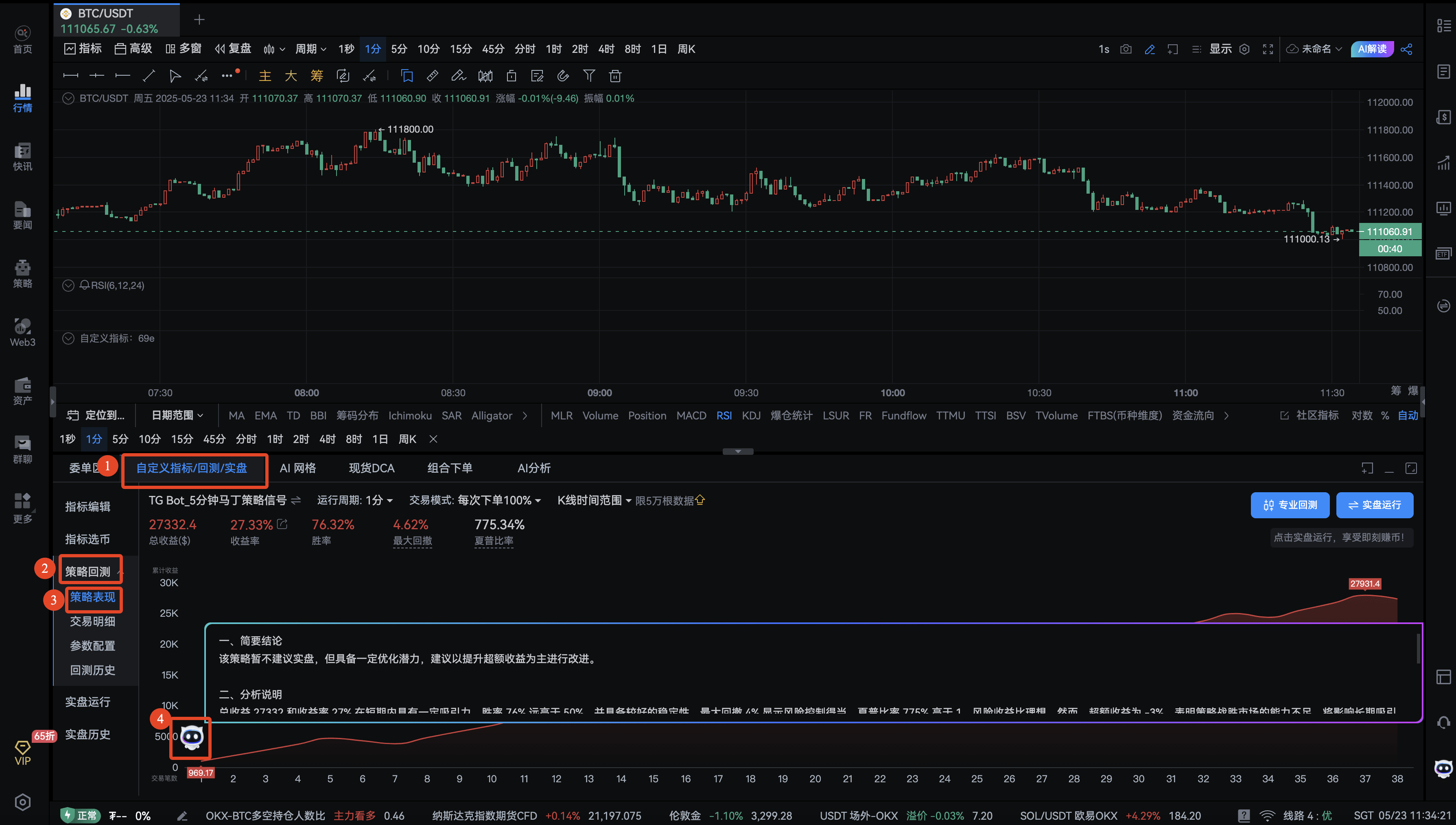Click the 定位到... locate button
The height and width of the screenshot is (825, 1456).
click(96, 415)
